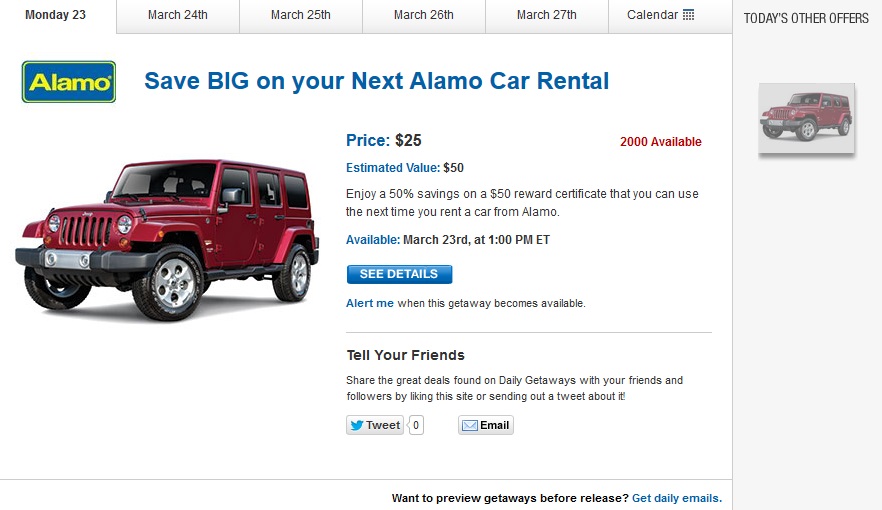Viewport: 882px width, 510px height.
Task: Open the Calendar tab
Action: 660,15
